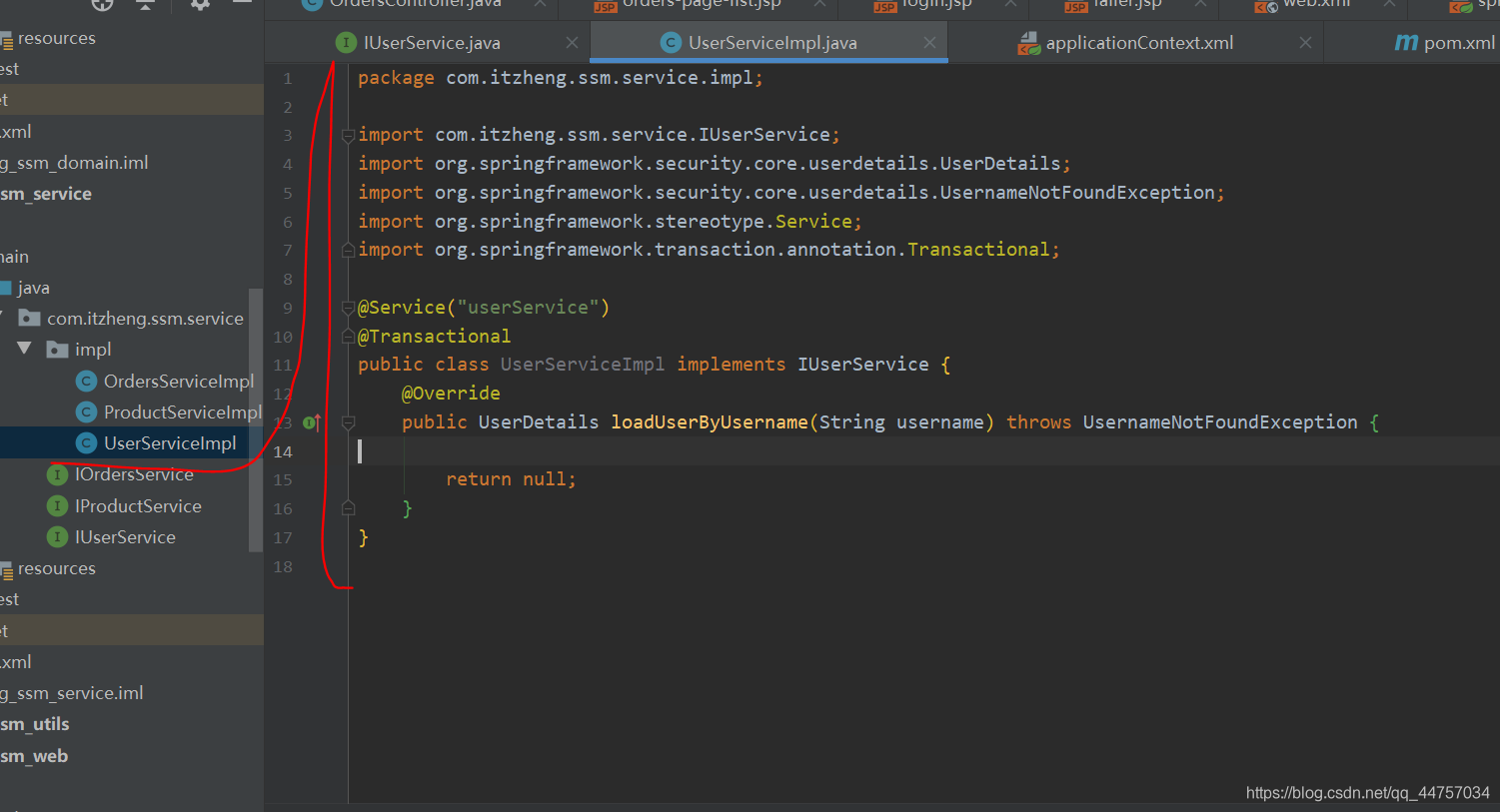Image resolution: width=1500 pixels, height=812 pixels.
Task: Click the class icon on UserServiceImpl.java tab
Action: 671,43
